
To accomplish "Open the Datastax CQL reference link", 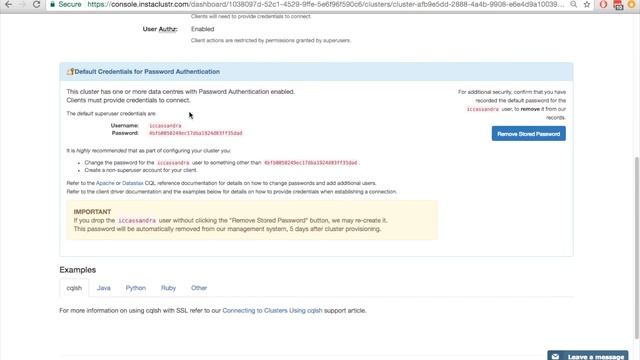I will click(x=133, y=183).
